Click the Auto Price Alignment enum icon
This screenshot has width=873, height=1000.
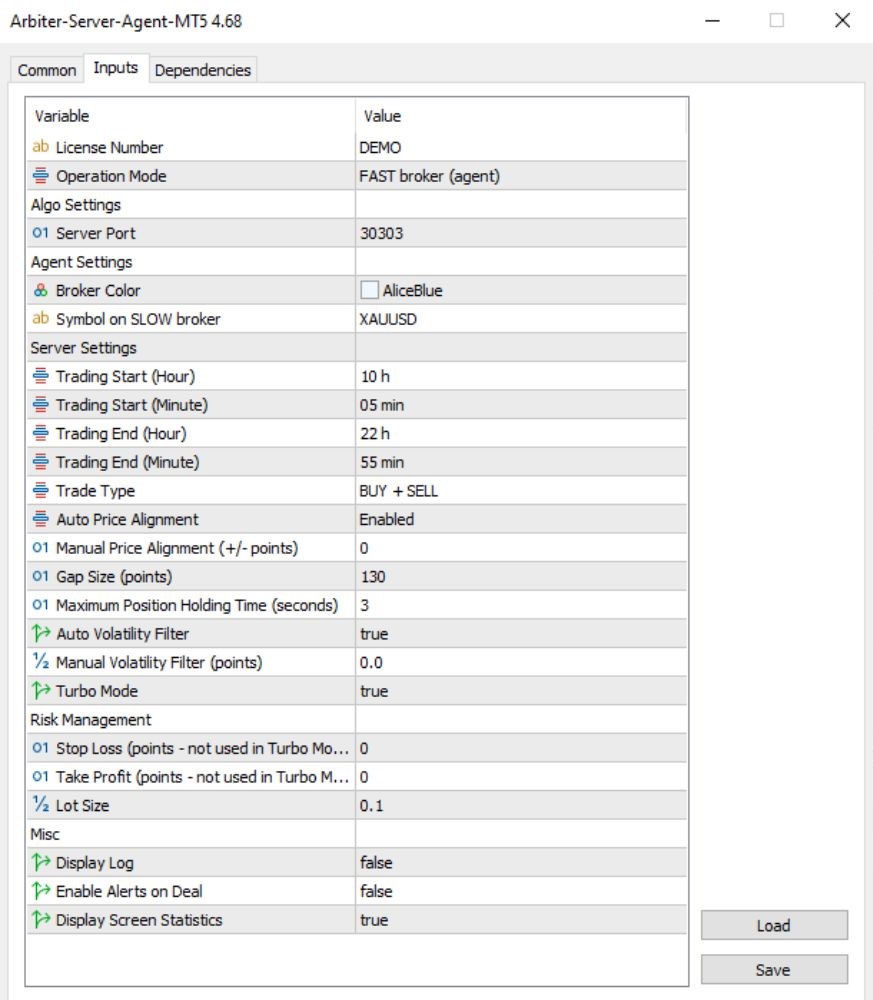click(40, 519)
